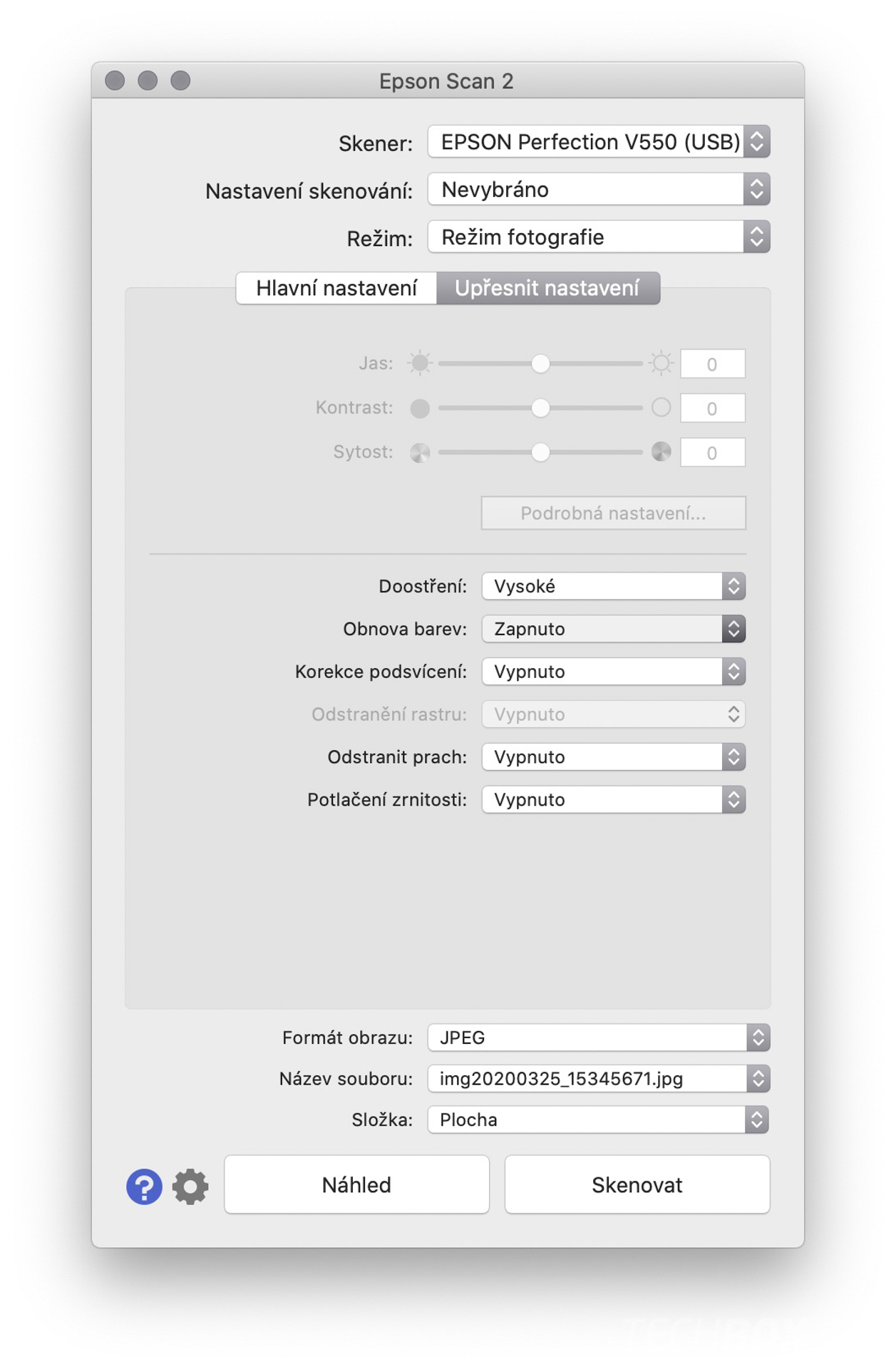Open the Skener dropdown
This screenshot has height=1369, width=896.
599,142
